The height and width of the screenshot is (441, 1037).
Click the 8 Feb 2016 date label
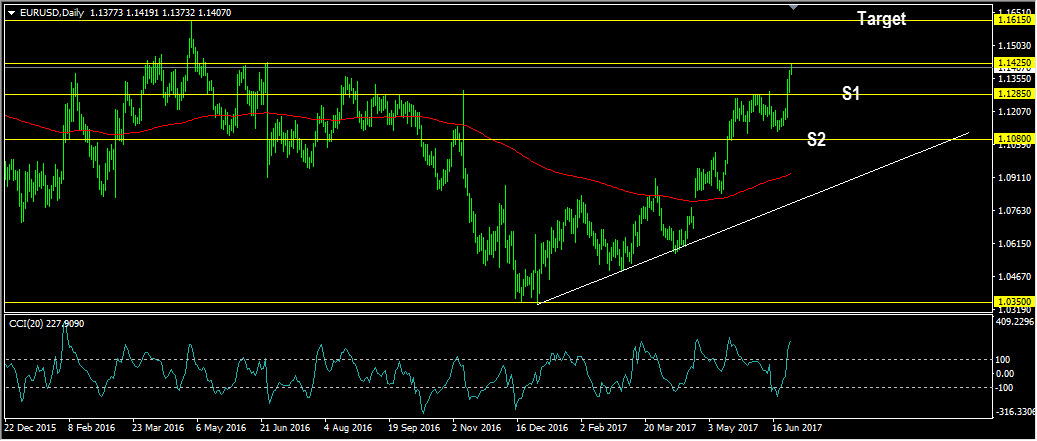(x=90, y=428)
